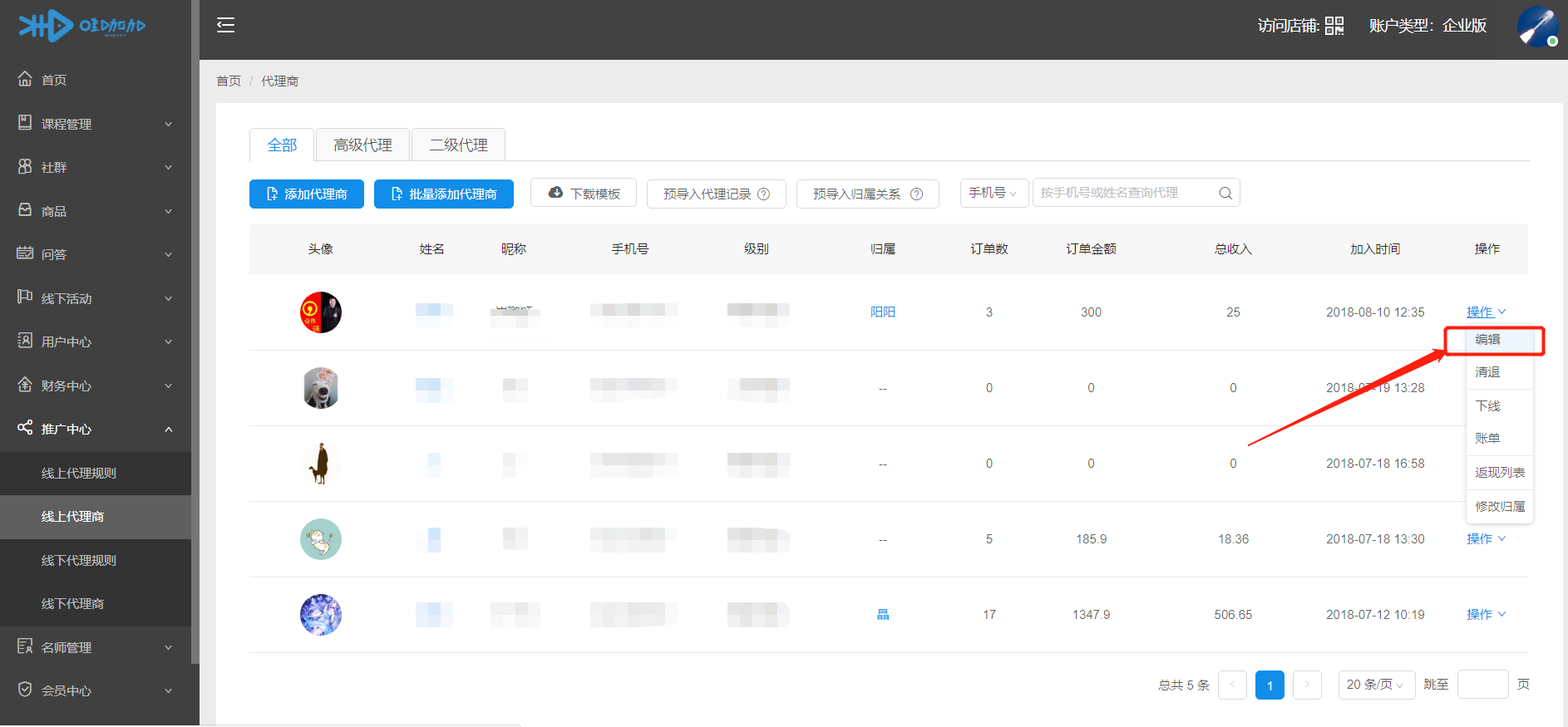
Task: Click the 预导入归属关系 button
Action: point(868,194)
